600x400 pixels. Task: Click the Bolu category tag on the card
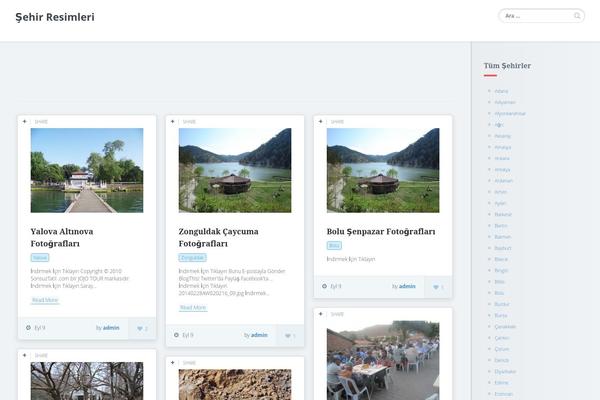[x=334, y=245]
